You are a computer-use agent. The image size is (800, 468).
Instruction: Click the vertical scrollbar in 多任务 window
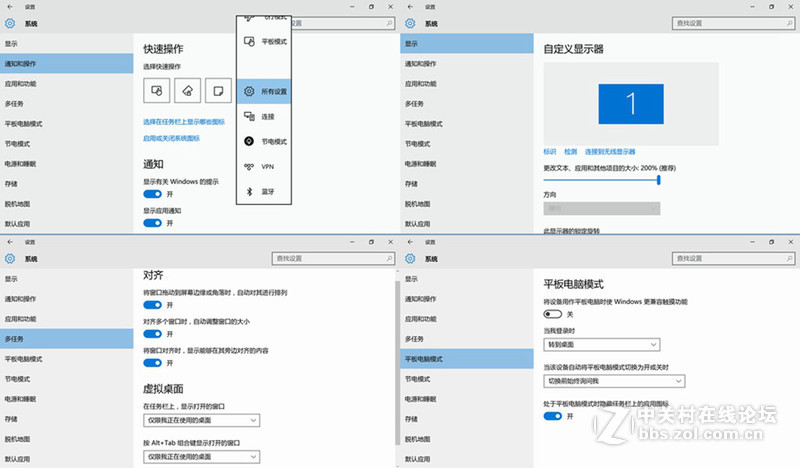pyautogui.click(x=397, y=362)
